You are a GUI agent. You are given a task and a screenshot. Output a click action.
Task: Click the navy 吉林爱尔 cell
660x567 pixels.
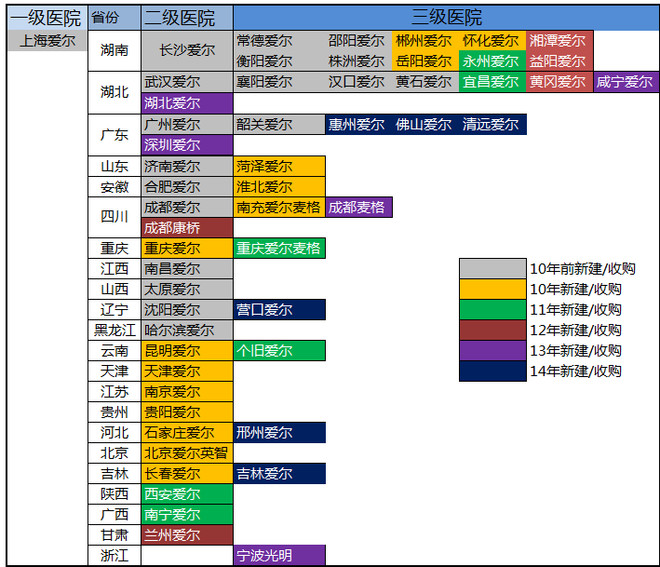[x=279, y=474]
